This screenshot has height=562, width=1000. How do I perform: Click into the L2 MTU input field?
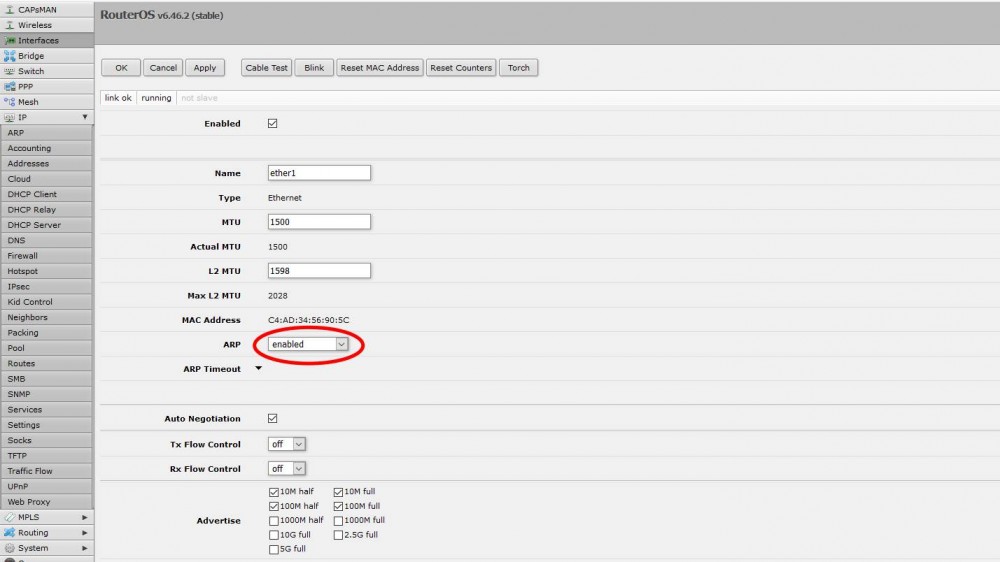(x=319, y=271)
